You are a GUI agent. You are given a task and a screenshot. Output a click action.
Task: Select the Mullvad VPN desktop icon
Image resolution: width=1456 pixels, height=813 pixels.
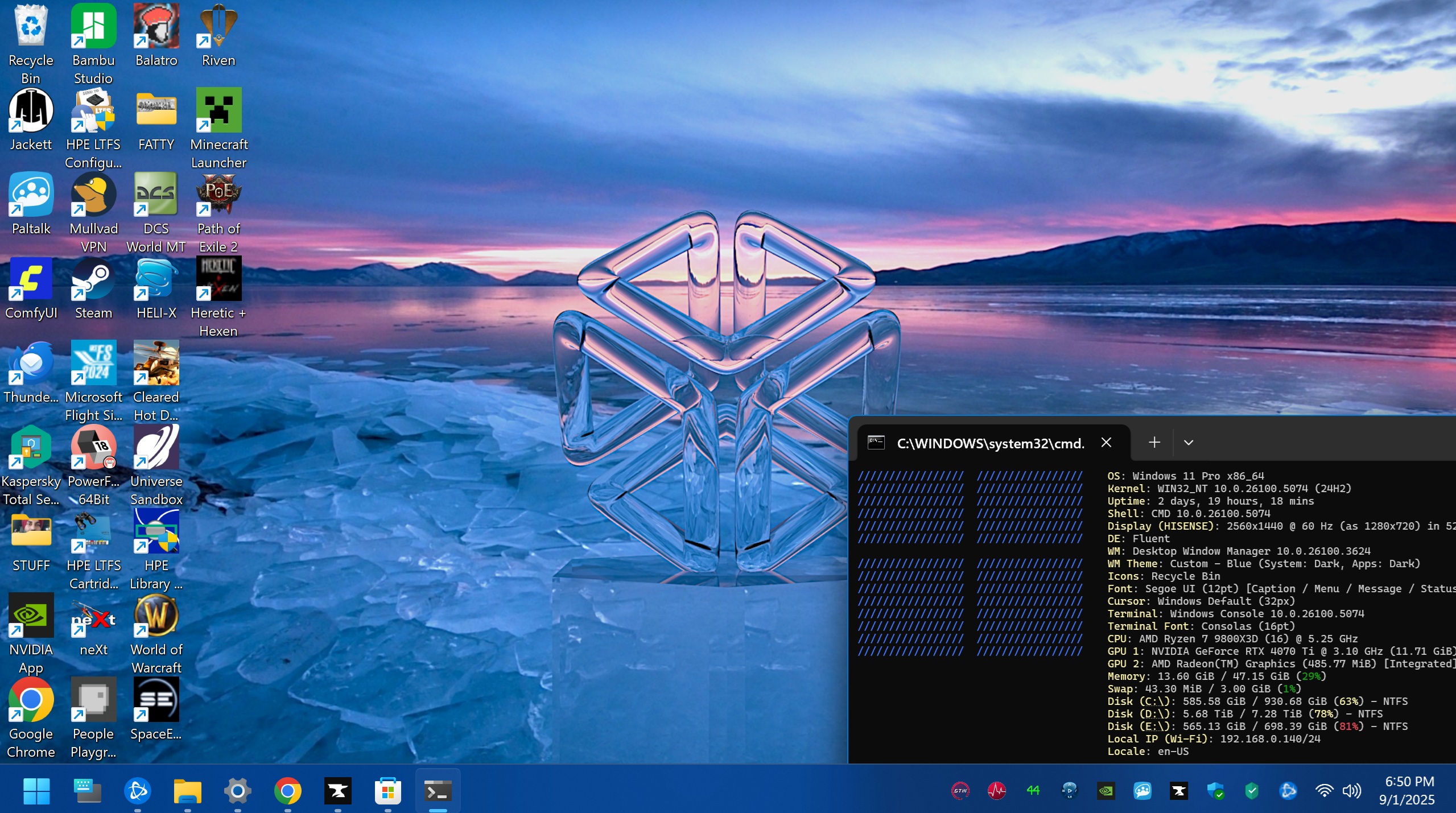pyautogui.click(x=93, y=195)
